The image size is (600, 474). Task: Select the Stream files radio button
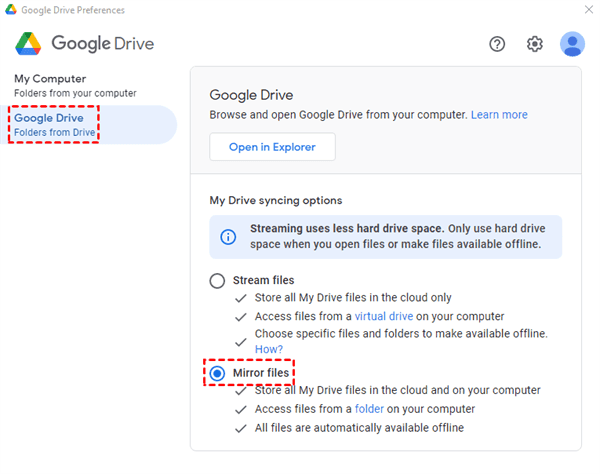pyautogui.click(x=217, y=280)
